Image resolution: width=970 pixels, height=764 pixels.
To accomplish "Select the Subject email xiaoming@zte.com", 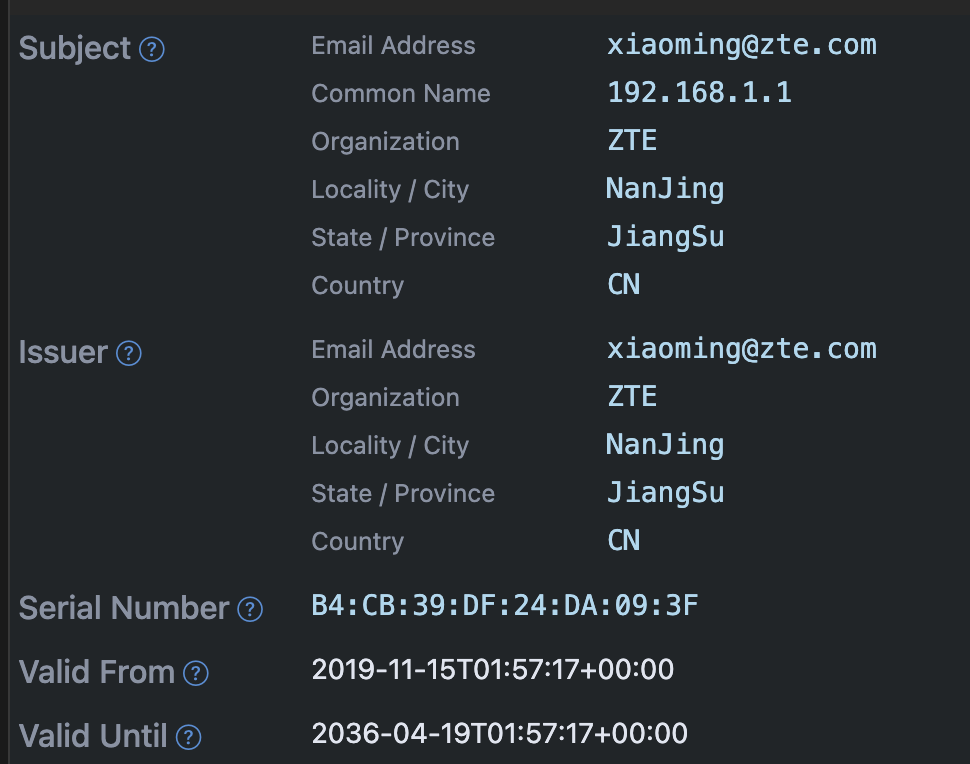I will [742, 45].
